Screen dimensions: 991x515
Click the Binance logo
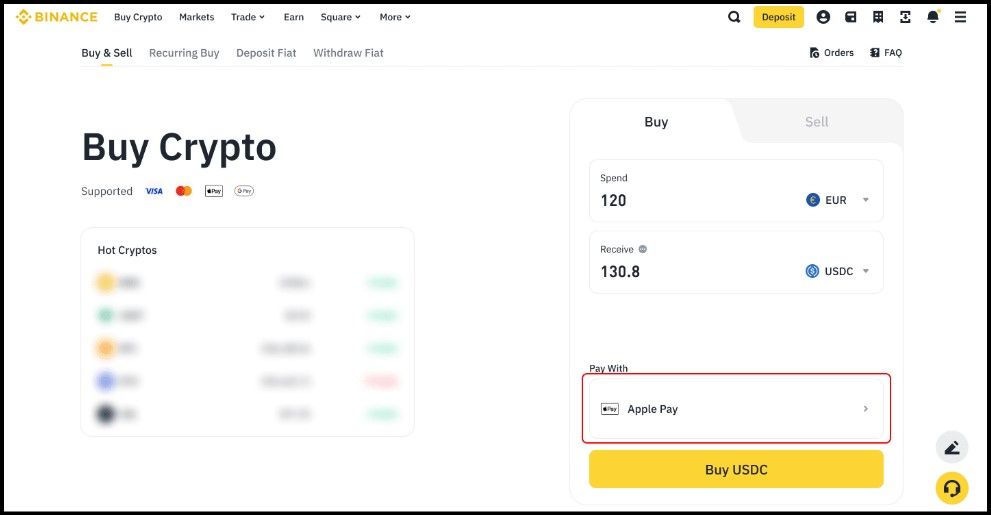coord(57,17)
